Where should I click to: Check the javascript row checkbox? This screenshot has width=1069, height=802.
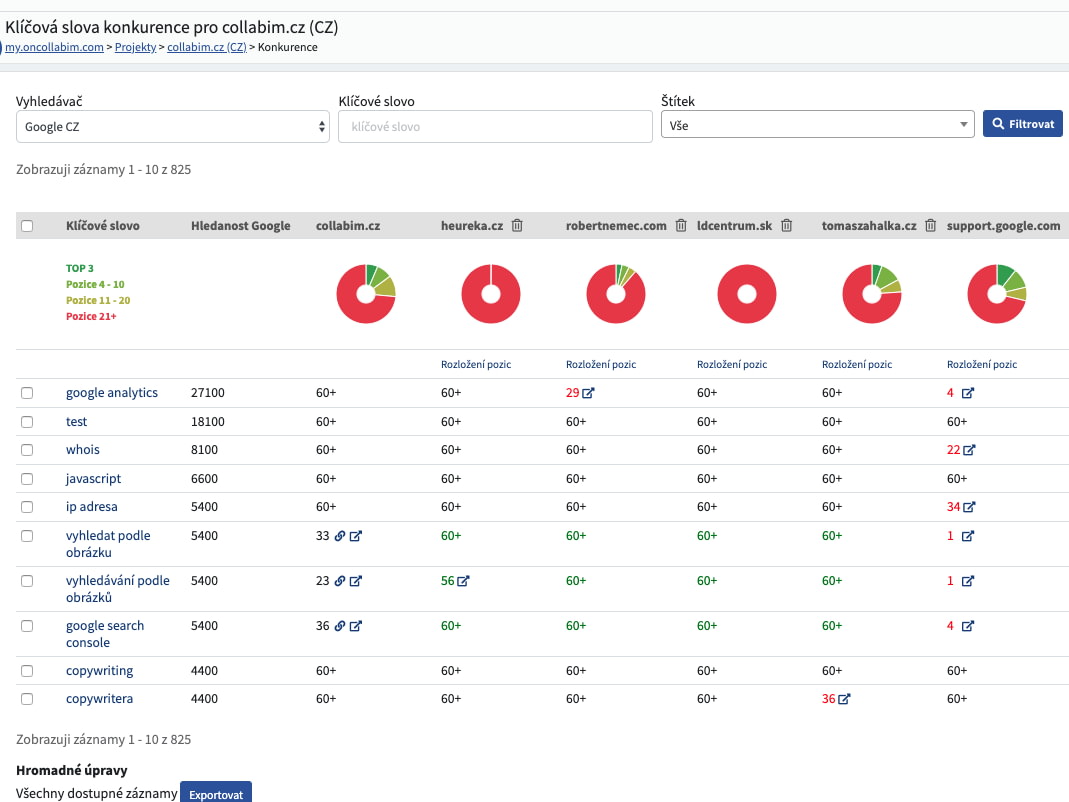click(27, 479)
